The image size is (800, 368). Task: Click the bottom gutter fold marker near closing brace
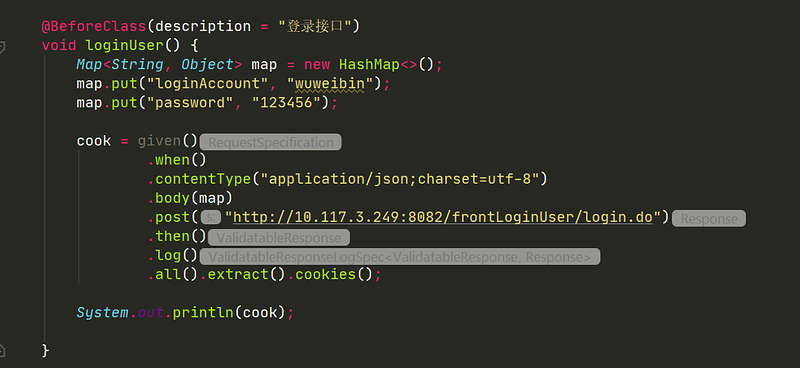(2, 350)
